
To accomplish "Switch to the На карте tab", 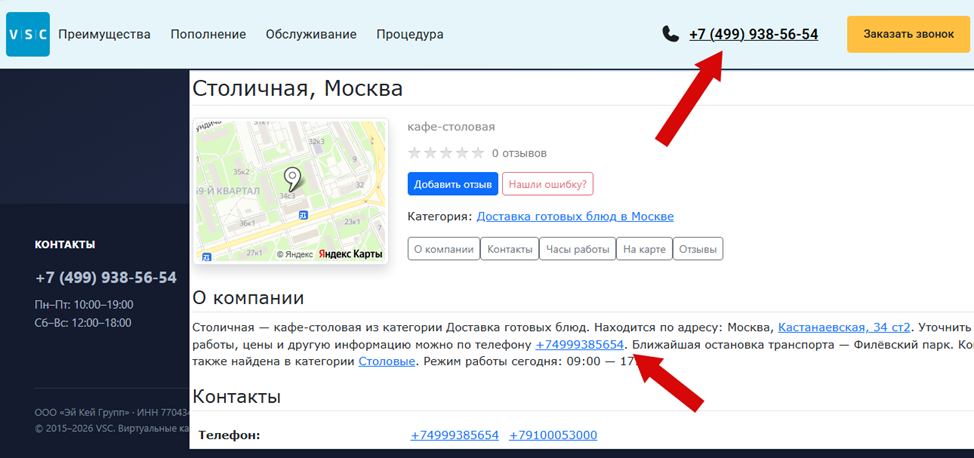I will click(644, 249).
